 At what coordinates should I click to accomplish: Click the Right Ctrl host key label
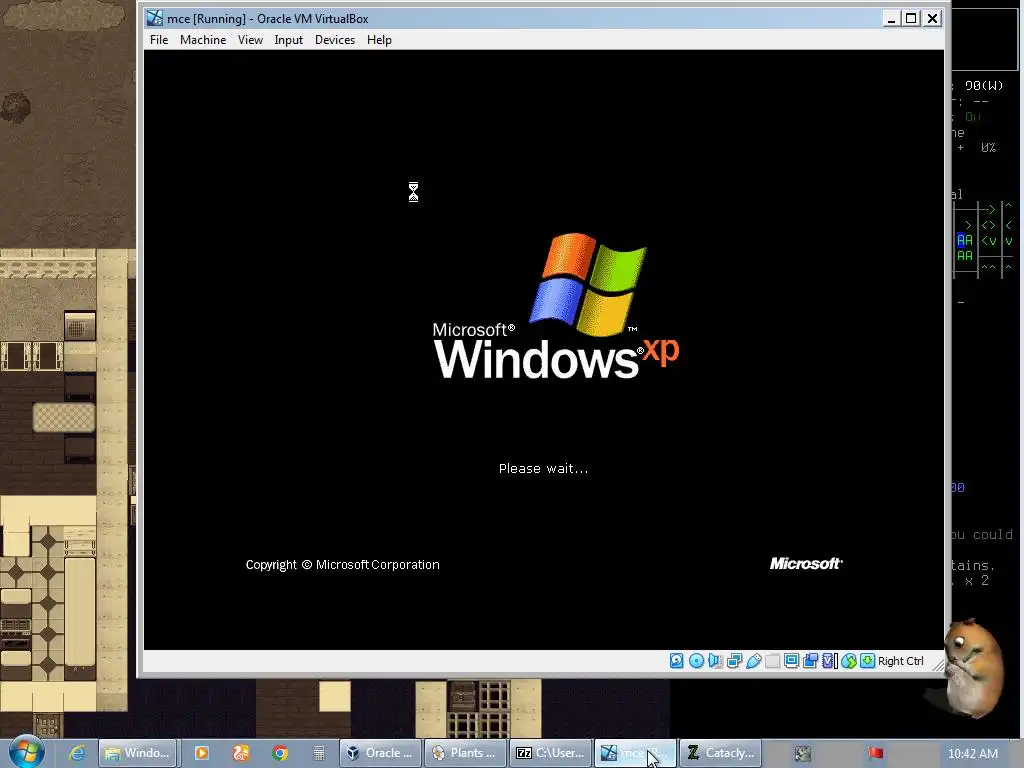[x=901, y=661]
